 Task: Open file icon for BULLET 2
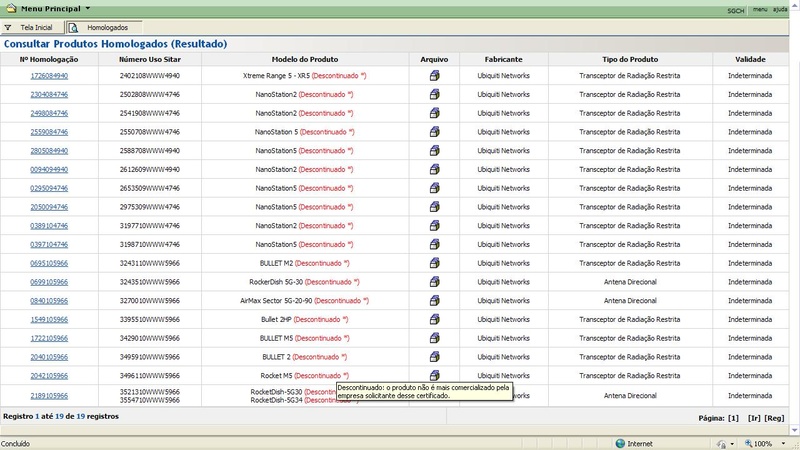coord(434,357)
